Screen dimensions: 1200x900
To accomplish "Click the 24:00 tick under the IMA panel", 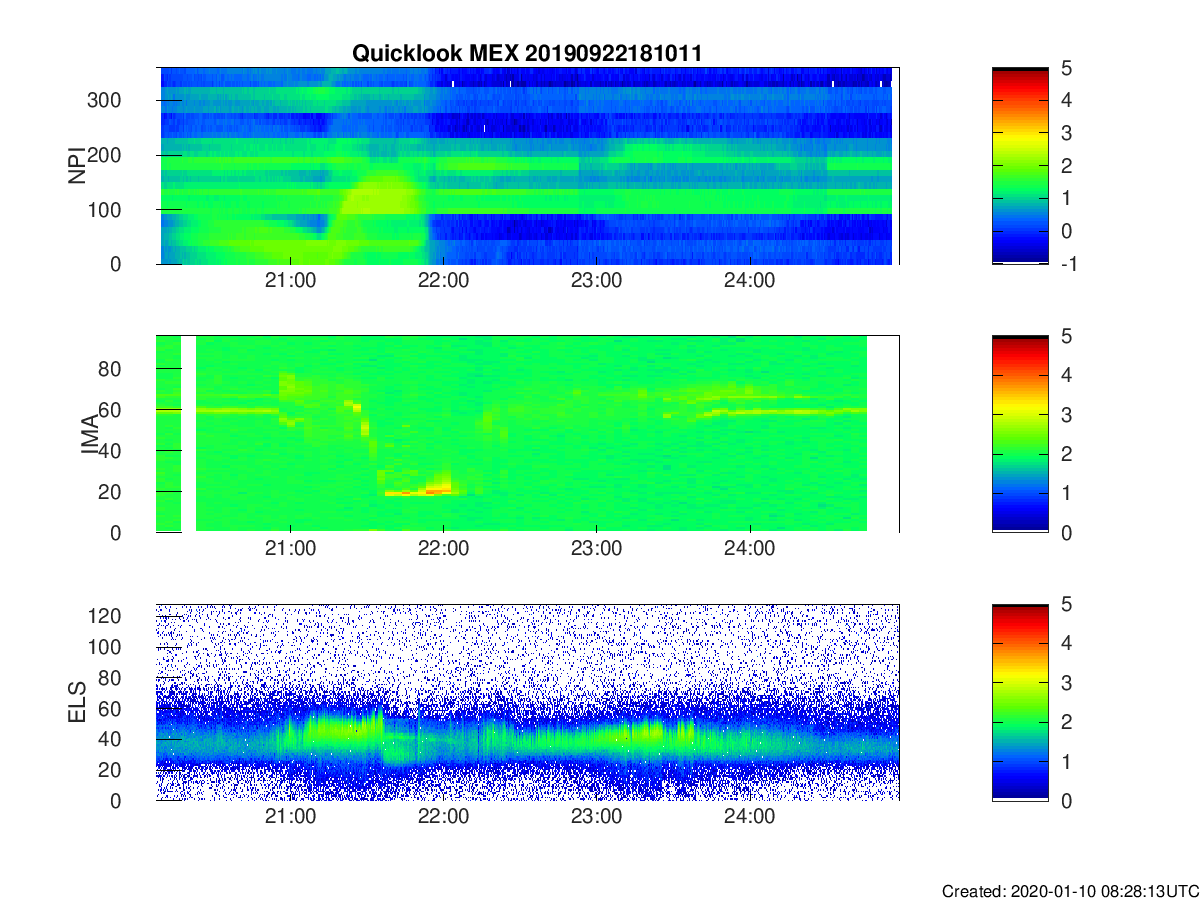I will (x=749, y=549).
